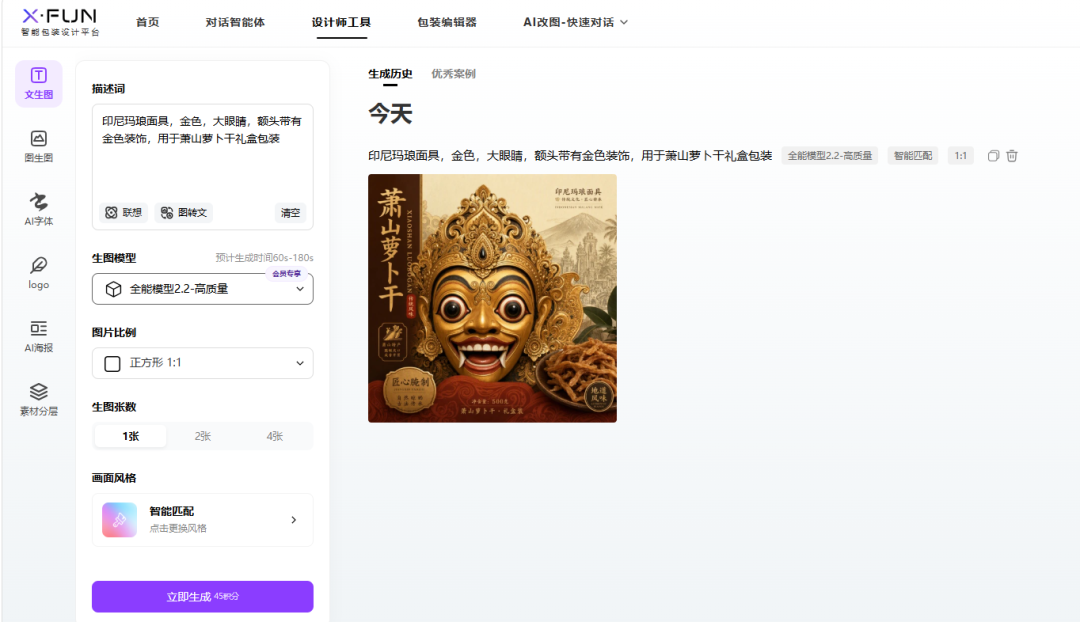Image resolution: width=1080 pixels, height=622 pixels.
Task: Open the 设计师工具 menu item
Action: (x=341, y=22)
